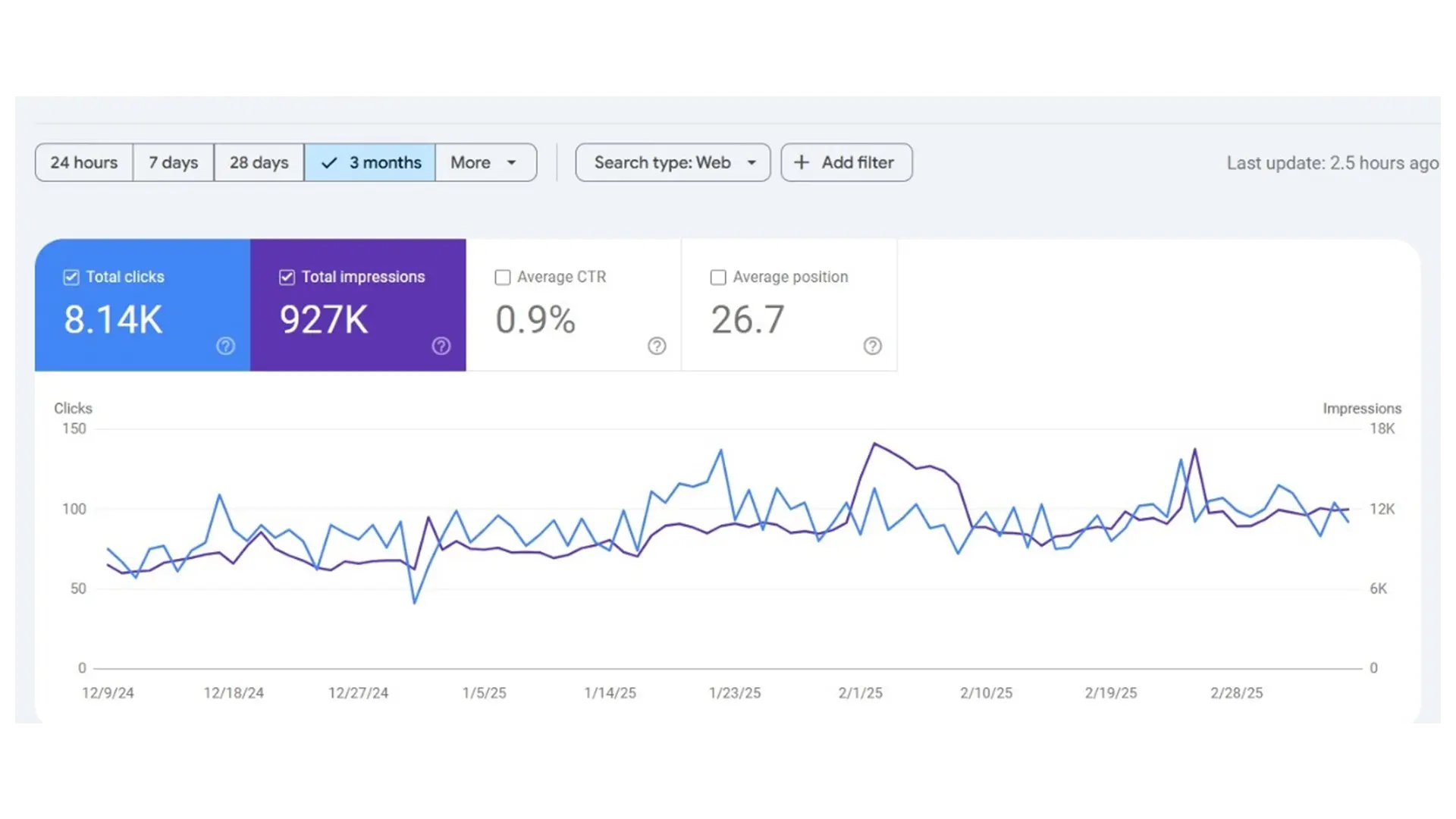Viewport: 1456px width, 819px height.
Task: Click the 6K impressions axis label
Action: click(1379, 588)
